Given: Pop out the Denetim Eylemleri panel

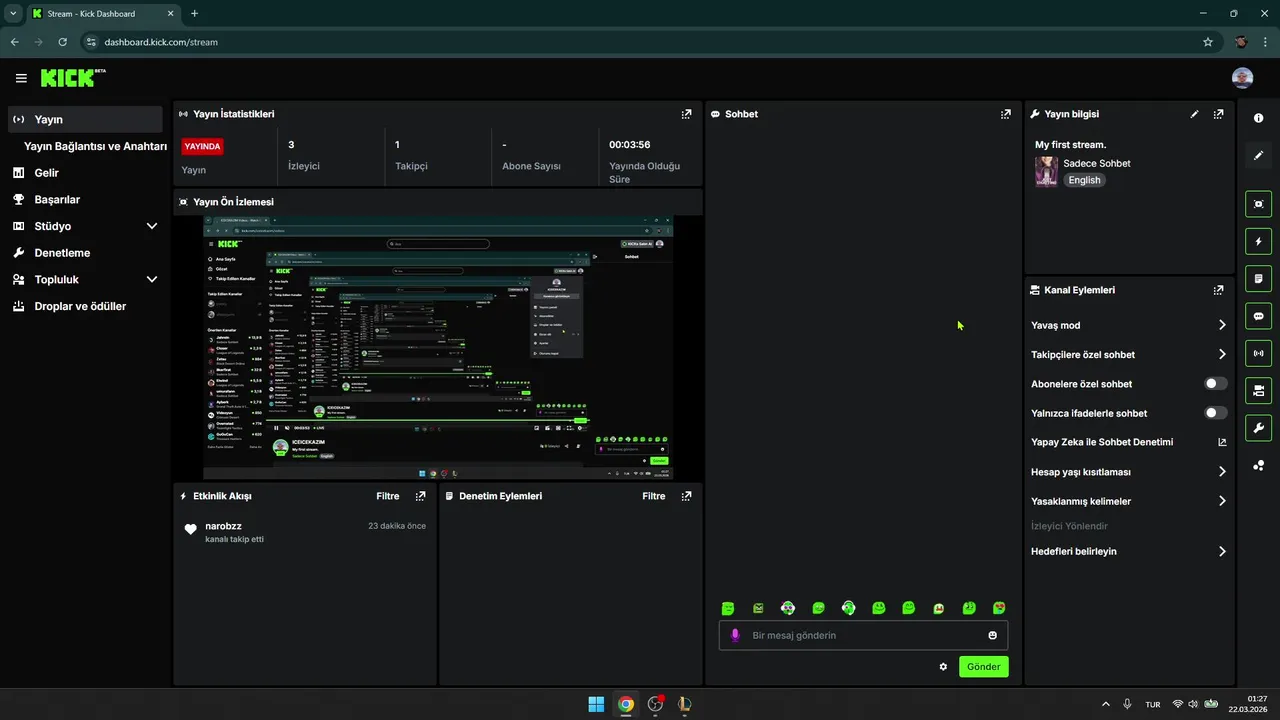Looking at the screenshot, I should click(x=686, y=496).
